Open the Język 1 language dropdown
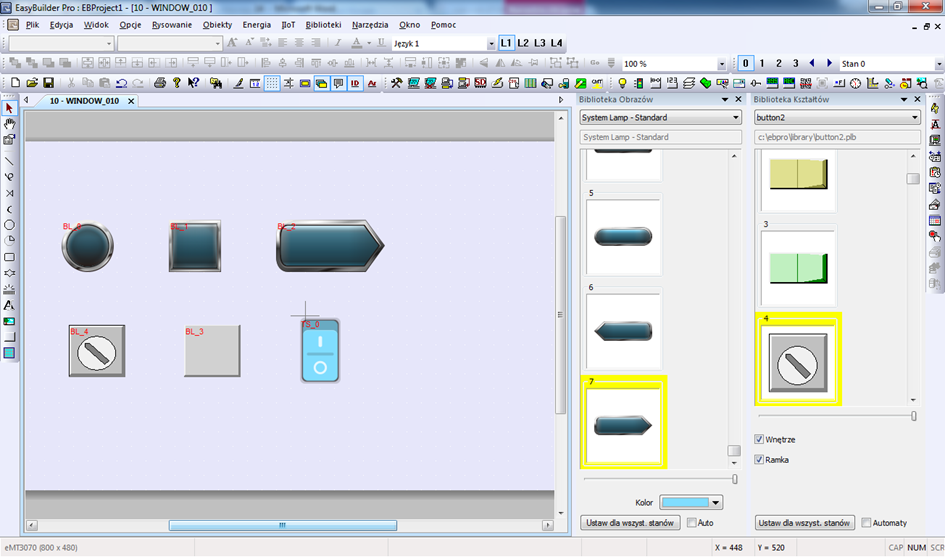This screenshot has width=945, height=557. [491, 43]
